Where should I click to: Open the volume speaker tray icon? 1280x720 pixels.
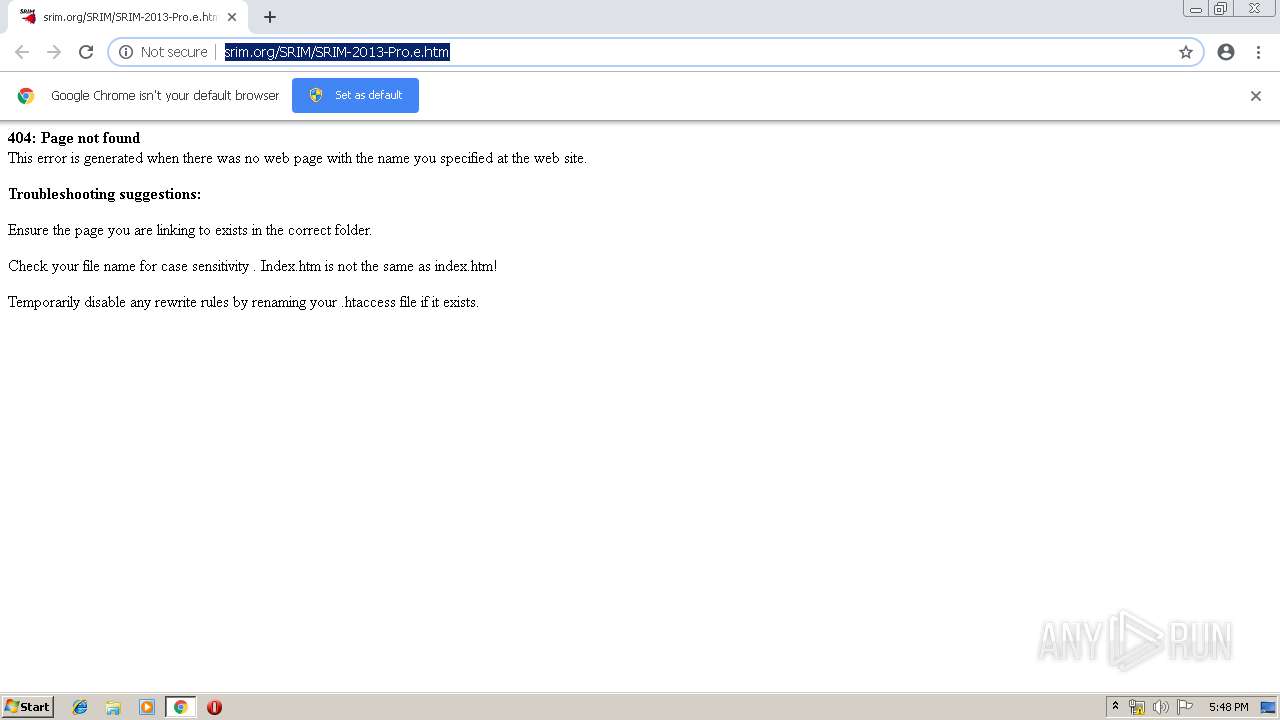(x=1161, y=707)
